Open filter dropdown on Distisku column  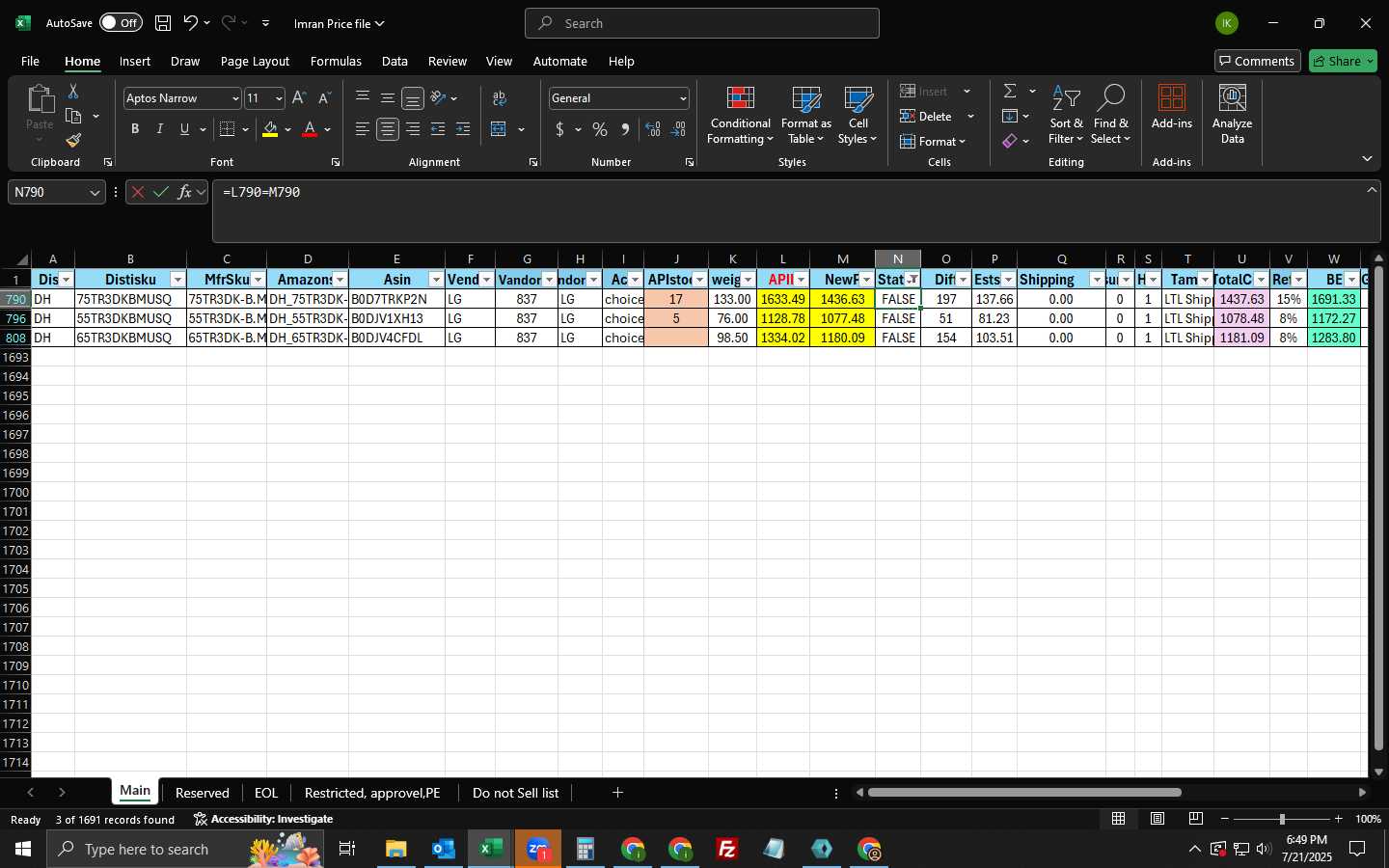[x=177, y=280]
